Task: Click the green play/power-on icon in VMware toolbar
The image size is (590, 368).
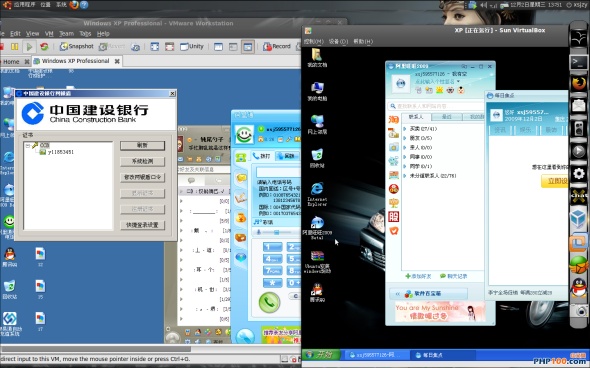Action: [29, 47]
